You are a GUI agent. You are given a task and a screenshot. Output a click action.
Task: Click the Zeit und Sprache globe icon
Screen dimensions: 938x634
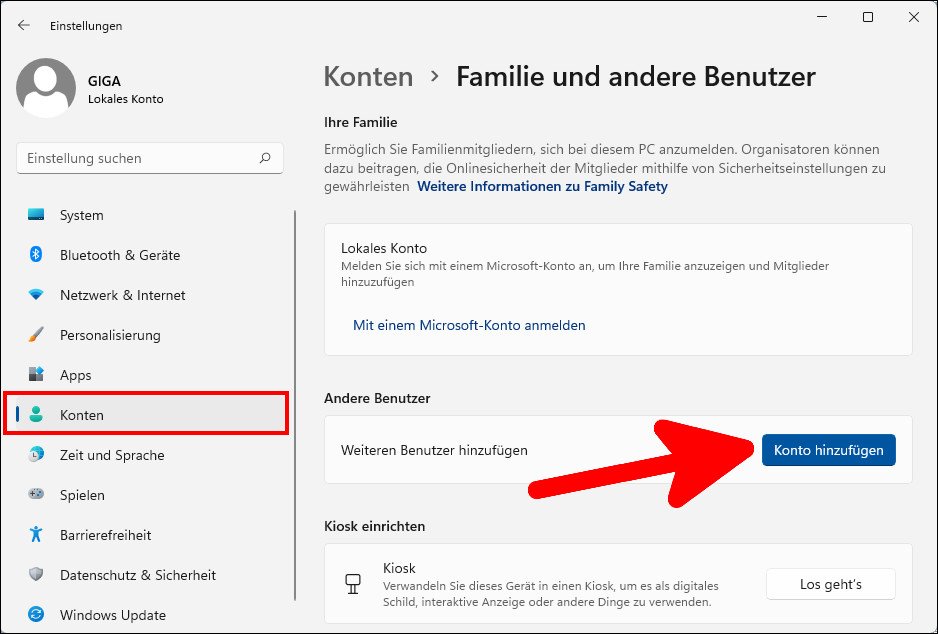click(x=36, y=455)
